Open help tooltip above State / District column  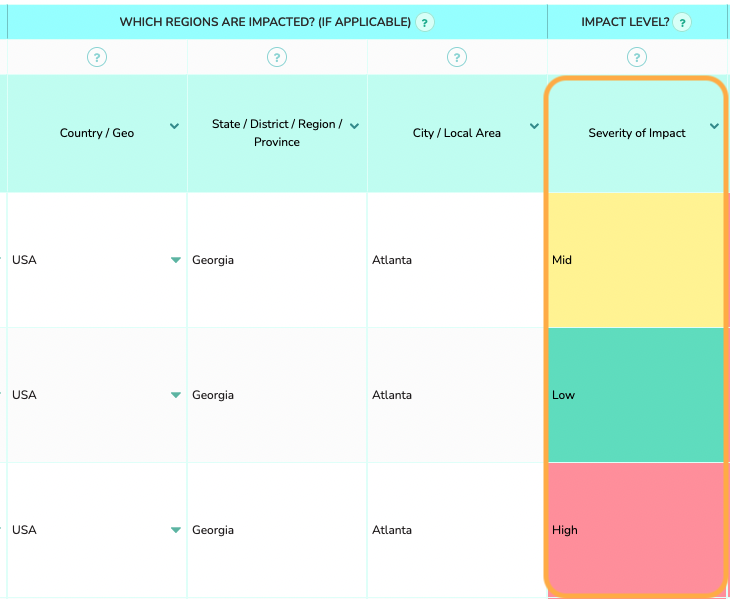tap(277, 57)
